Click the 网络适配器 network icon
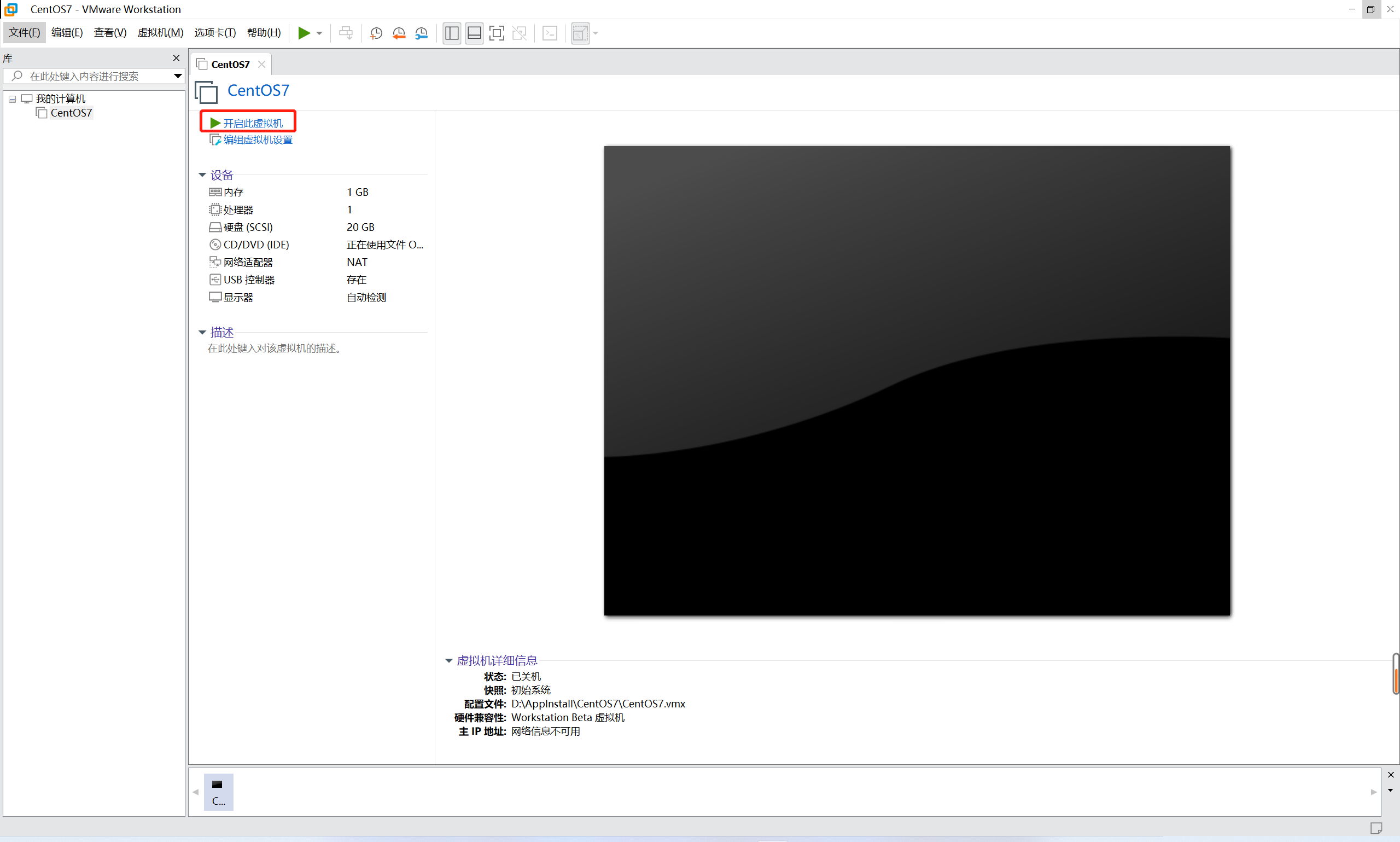Screen dimensions: 1400x842 215,262
